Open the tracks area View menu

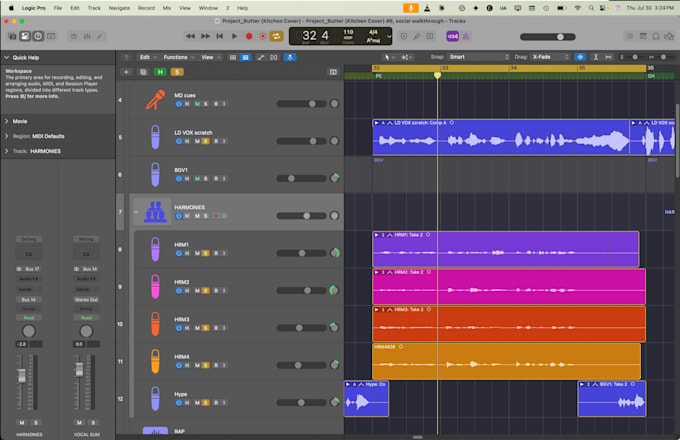211,57
